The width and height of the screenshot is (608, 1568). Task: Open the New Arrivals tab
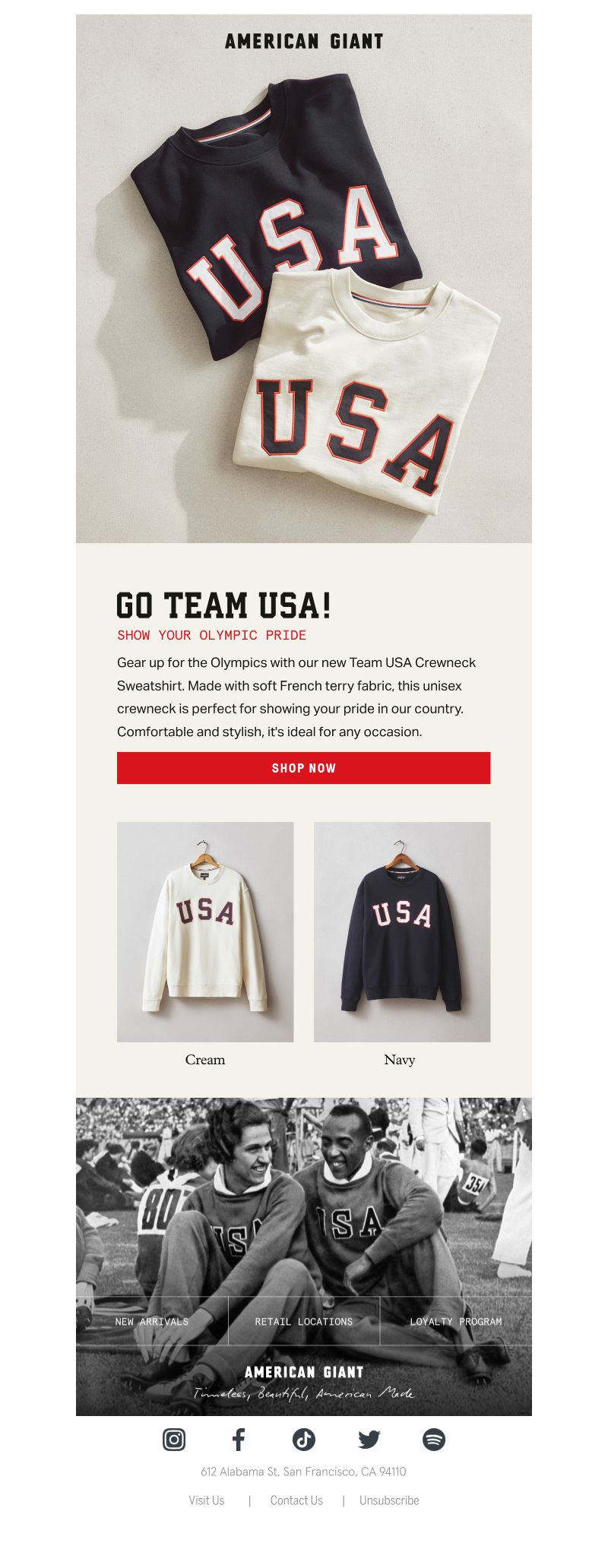click(152, 1321)
